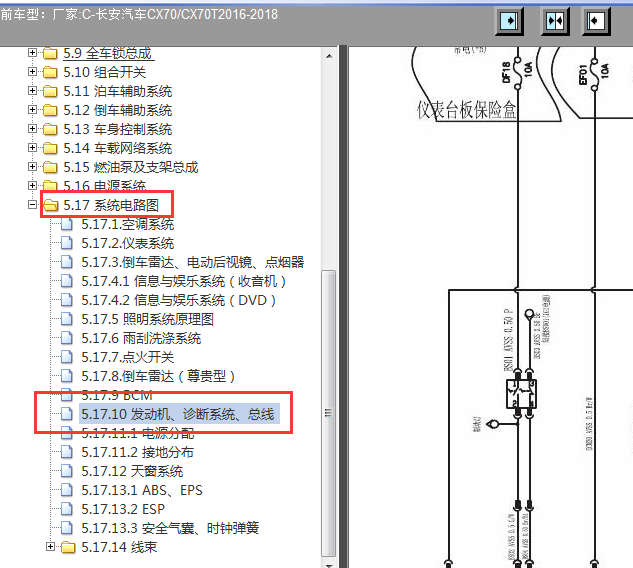Click the page icon of 5.17.7.点火开关
633x568 pixels.
67,357
